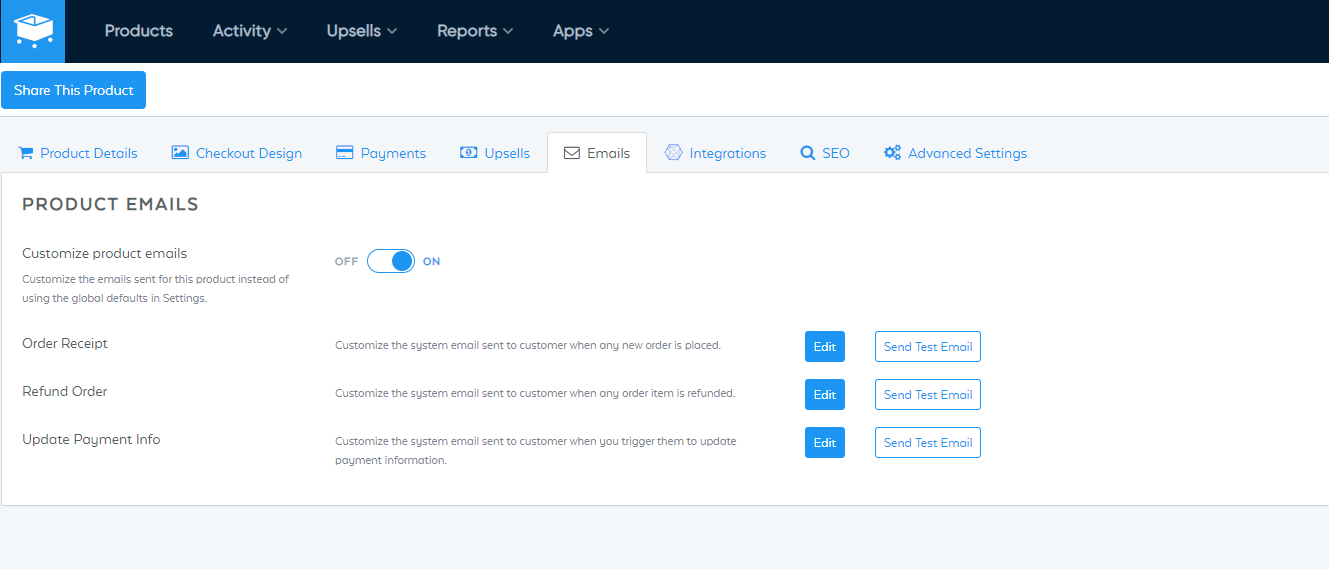Click the credit card icon beside Payments
This screenshot has height=569, width=1329.
345,153
